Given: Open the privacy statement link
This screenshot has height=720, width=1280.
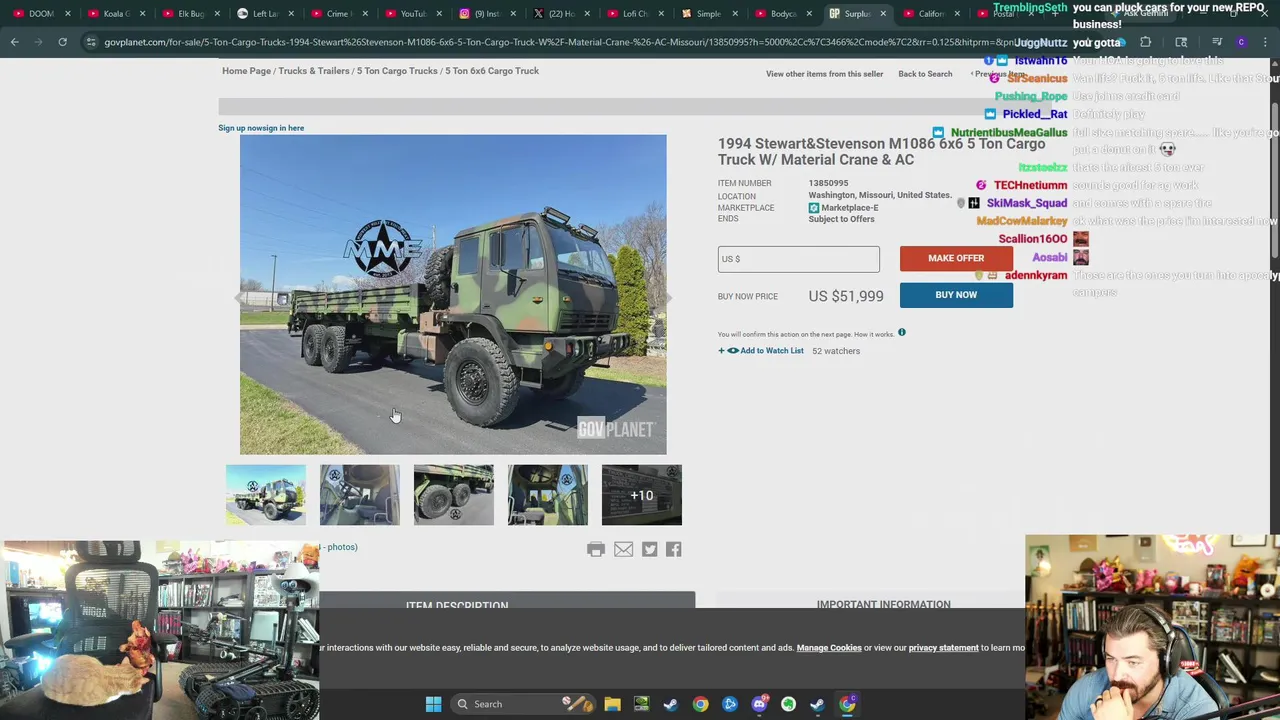Looking at the screenshot, I should coord(943,648).
